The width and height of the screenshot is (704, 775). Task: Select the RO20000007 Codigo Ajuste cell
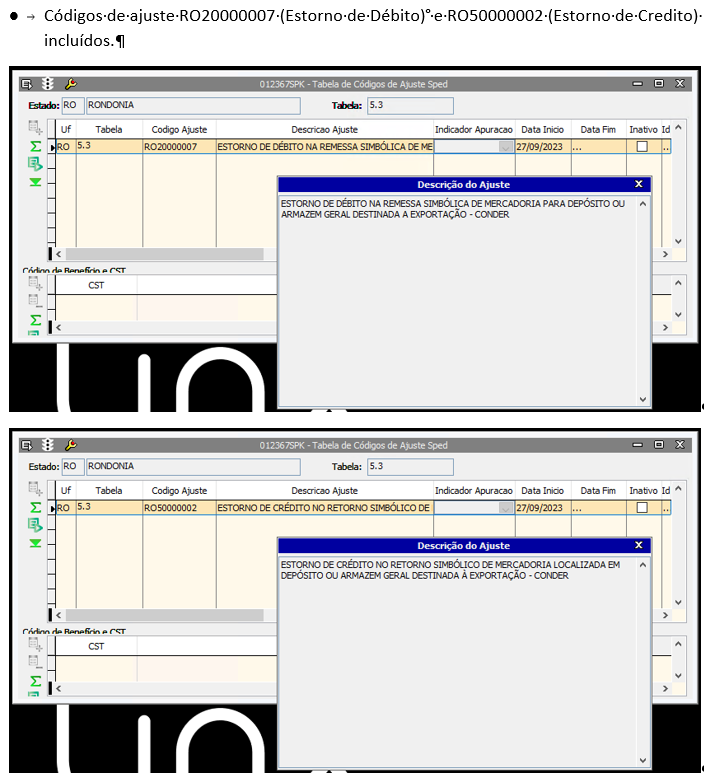(x=179, y=147)
